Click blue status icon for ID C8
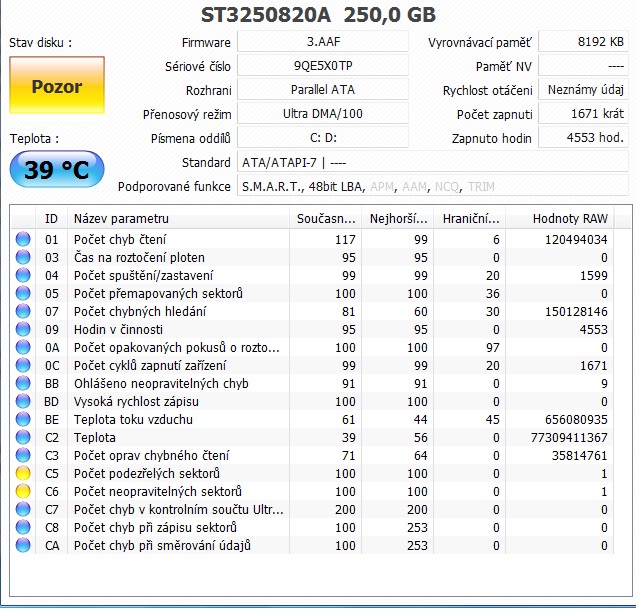Viewport: 640px width, 609px height. [x=23, y=527]
